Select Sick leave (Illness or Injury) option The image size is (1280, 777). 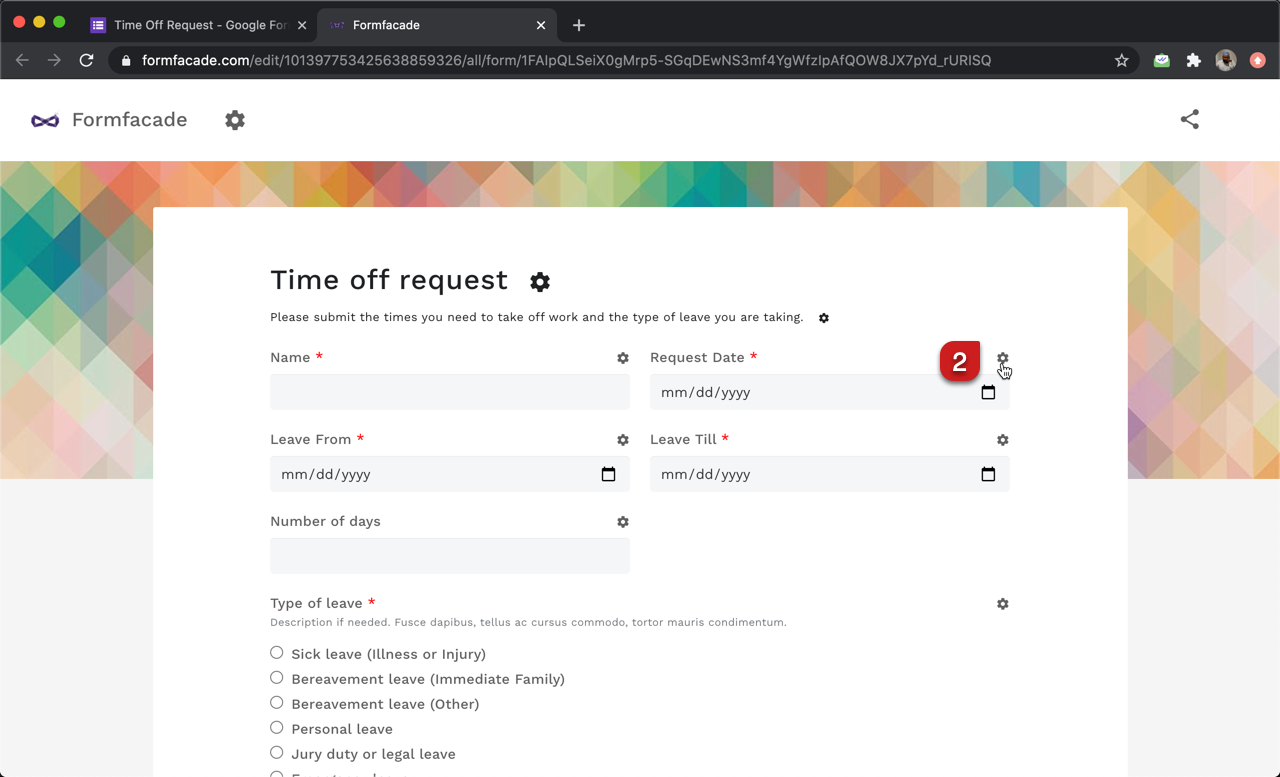pos(277,653)
